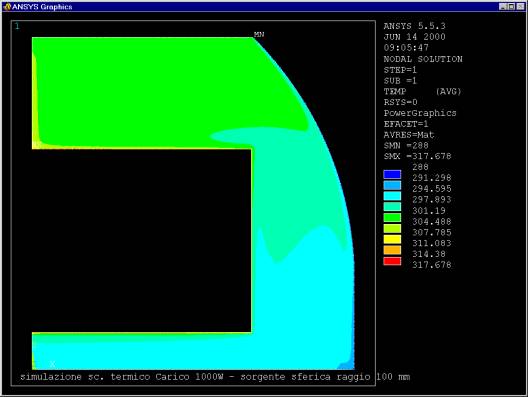Click the dark blue 288 legend swatch
This screenshot has height=397, width=528.
pos(392,174)
